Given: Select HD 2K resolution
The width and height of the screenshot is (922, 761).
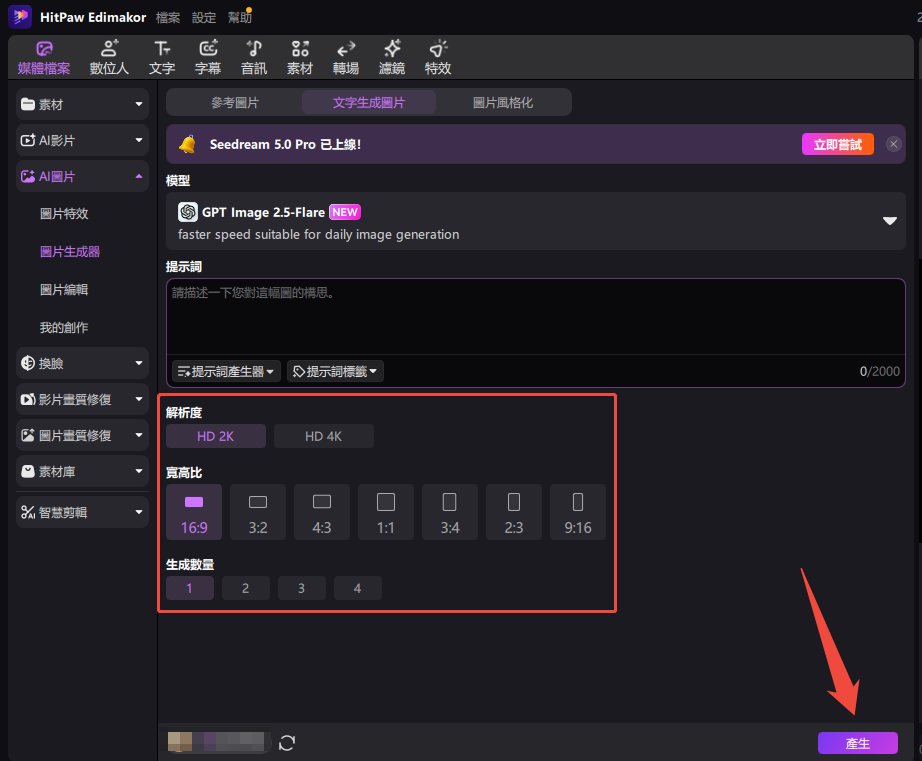Looking at the screenshot, I should [x=216, y=436].
